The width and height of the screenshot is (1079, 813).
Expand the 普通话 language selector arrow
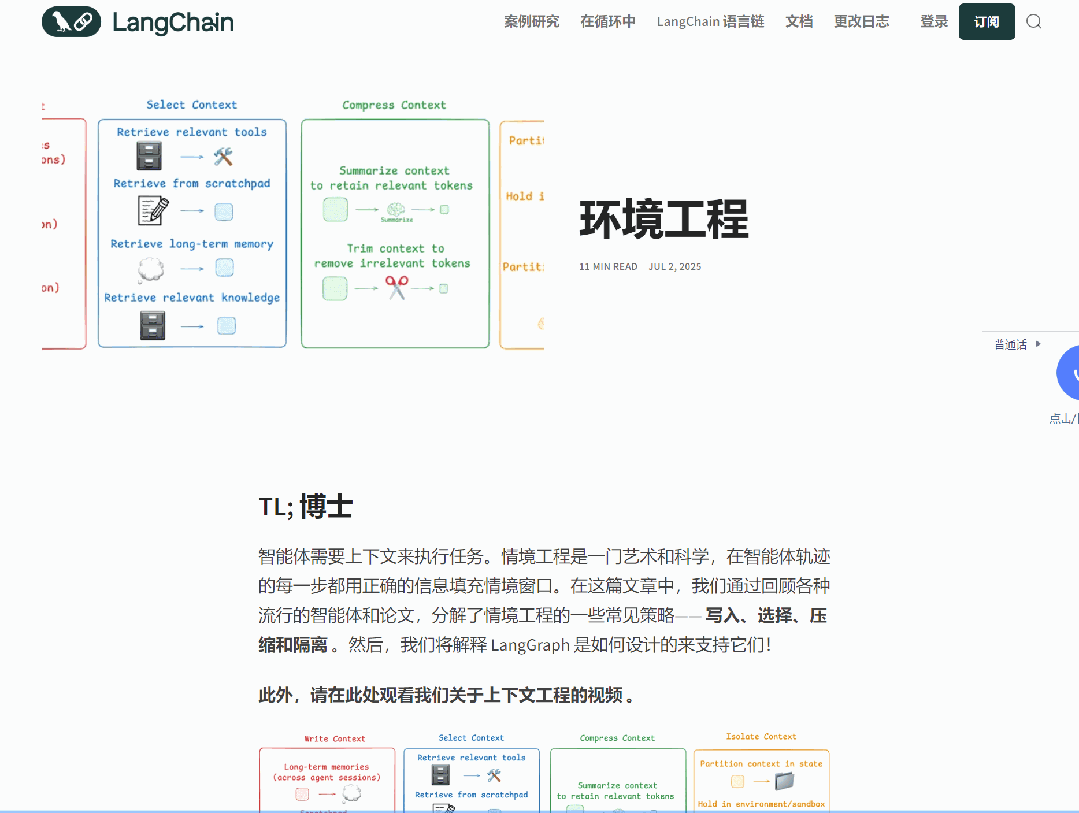1038,344
